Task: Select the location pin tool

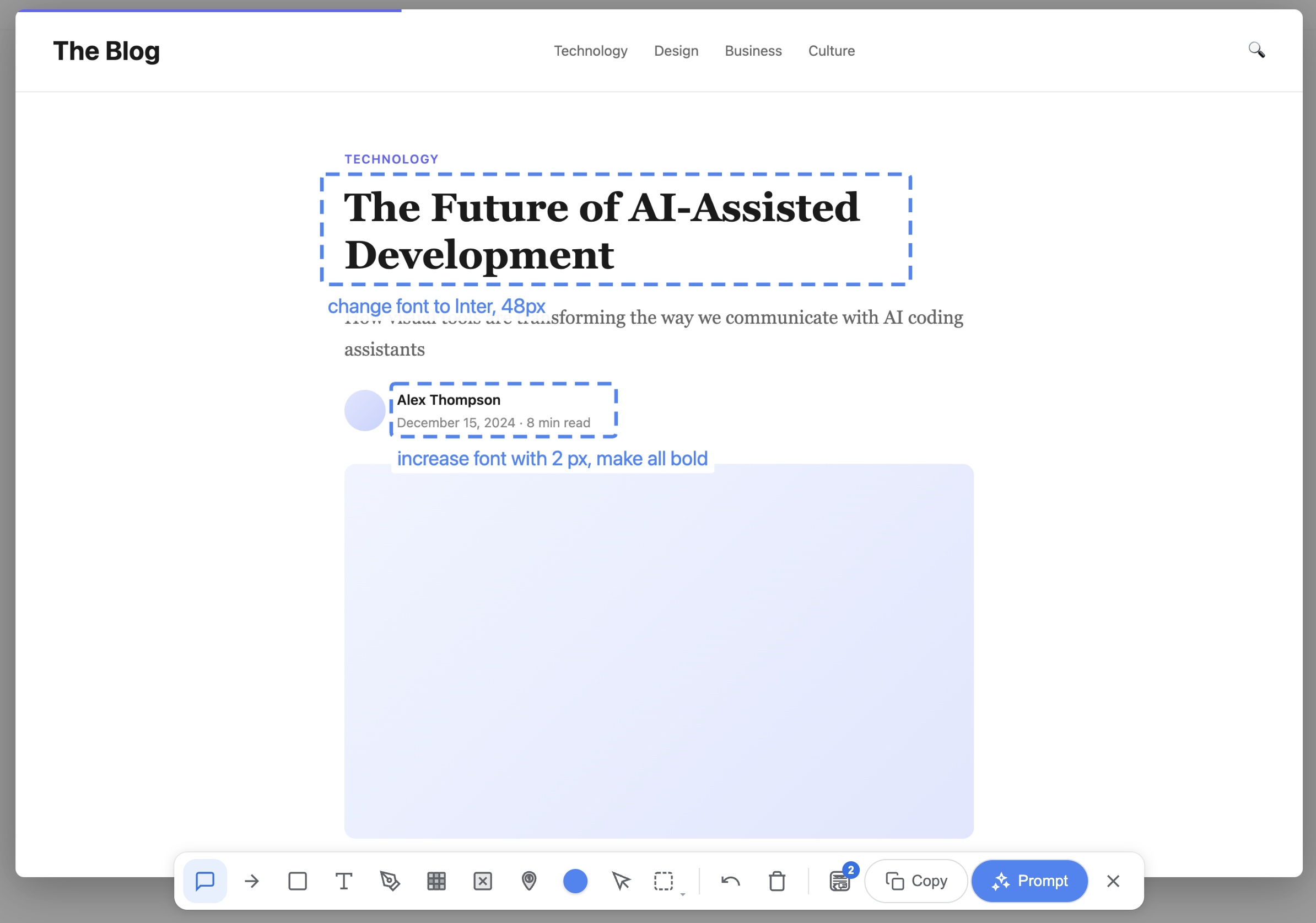Action: [529, 881]
